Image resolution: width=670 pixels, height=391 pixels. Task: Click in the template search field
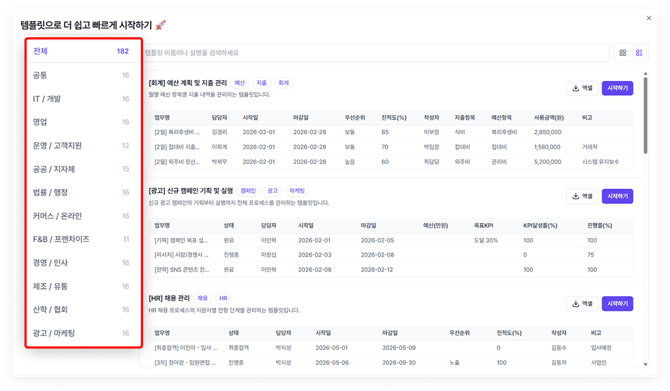tap(375, 53)
